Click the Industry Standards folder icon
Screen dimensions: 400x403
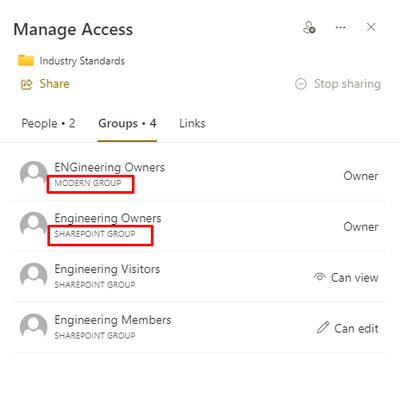tap(26, 60)
